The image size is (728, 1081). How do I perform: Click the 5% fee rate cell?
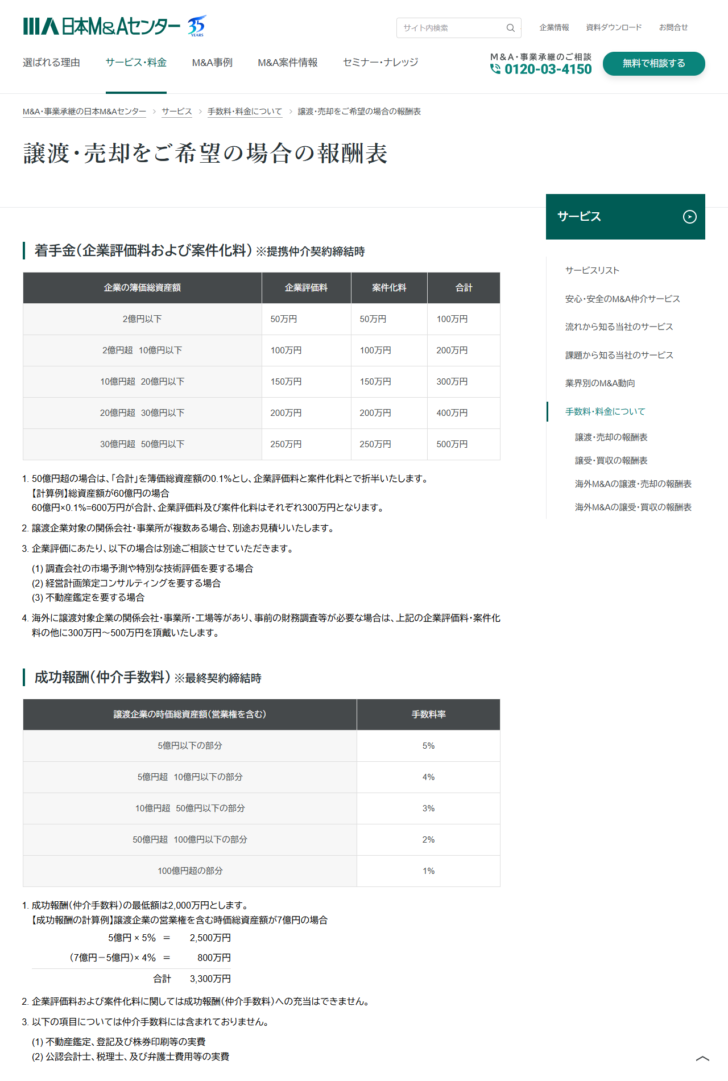pyautogui.click(x=428, y=746)
